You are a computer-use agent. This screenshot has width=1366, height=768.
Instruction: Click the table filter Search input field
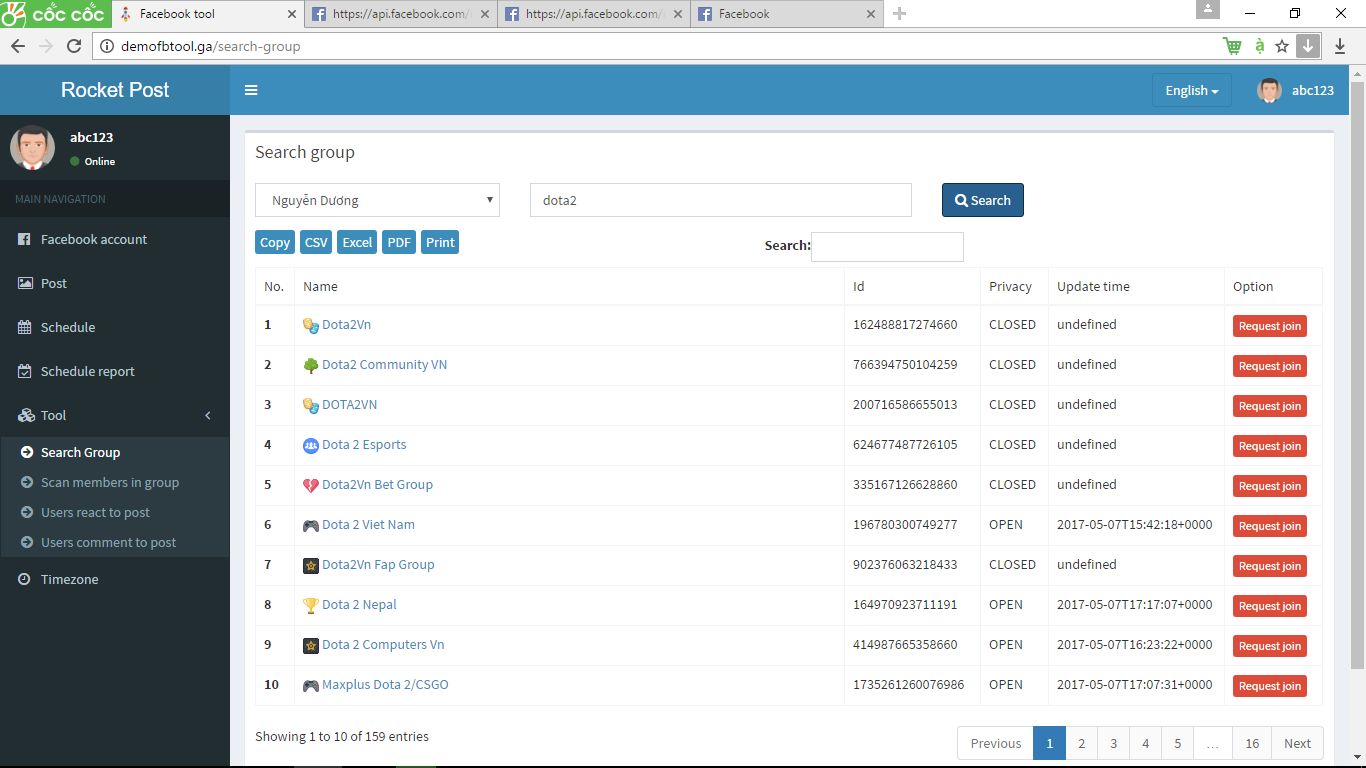887,247
